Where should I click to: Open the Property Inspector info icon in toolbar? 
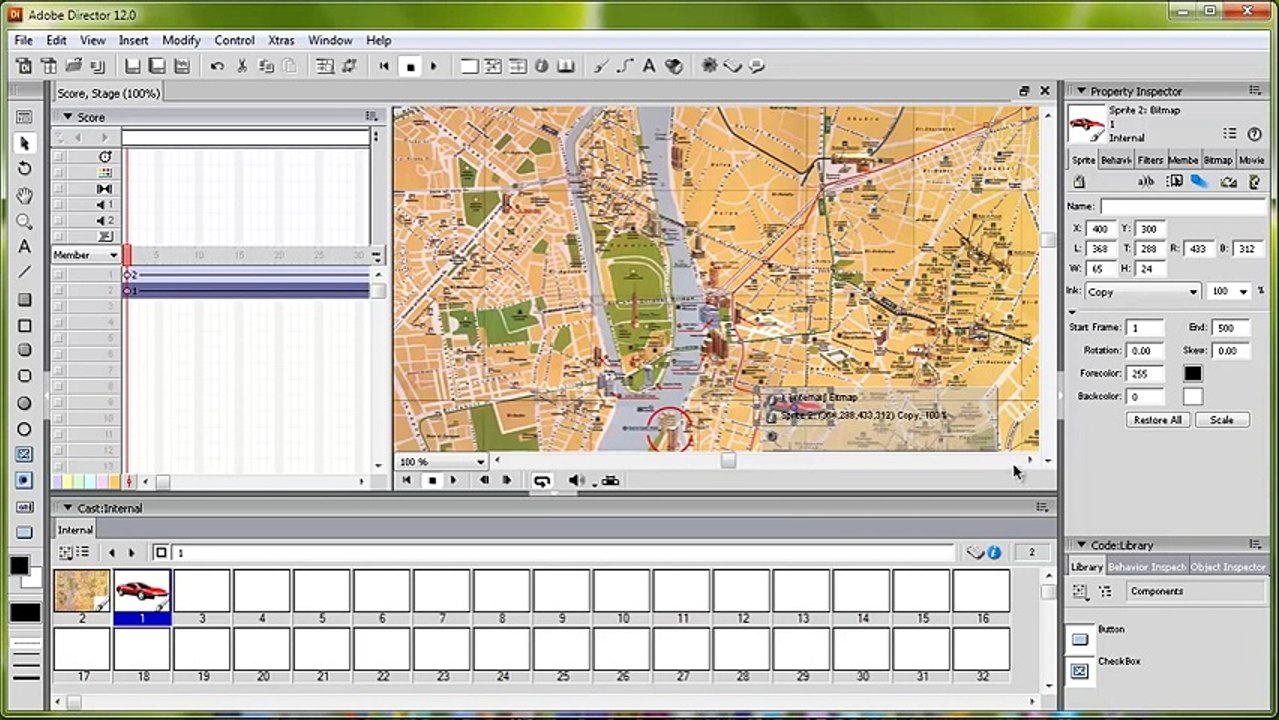(542, 66)
